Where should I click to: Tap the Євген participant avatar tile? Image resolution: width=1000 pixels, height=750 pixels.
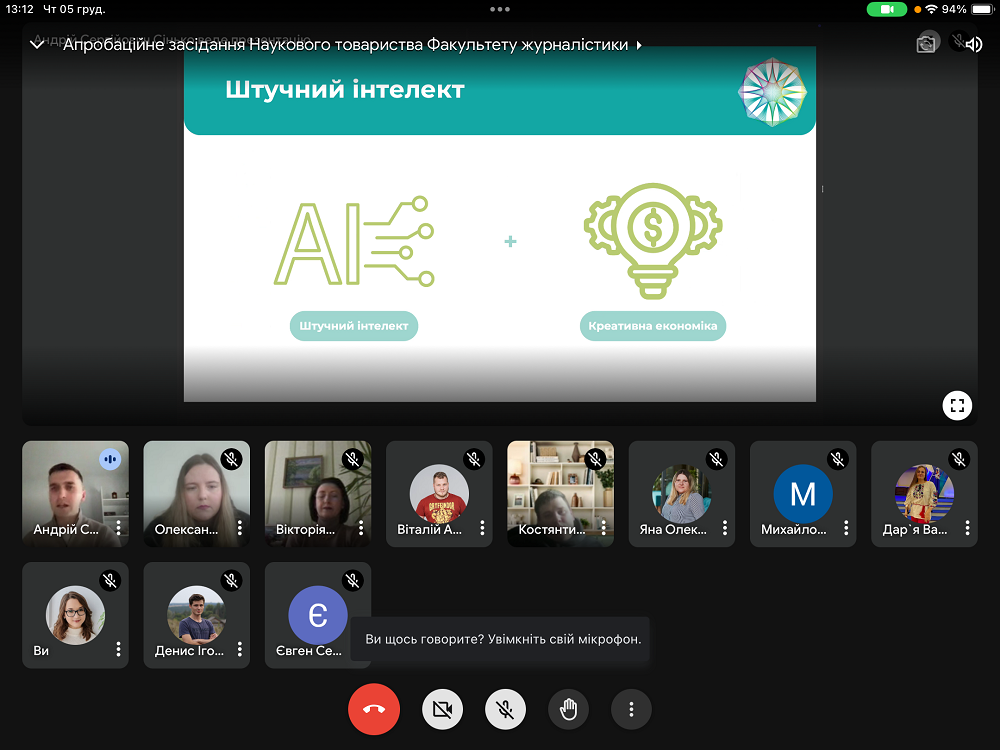317,614
